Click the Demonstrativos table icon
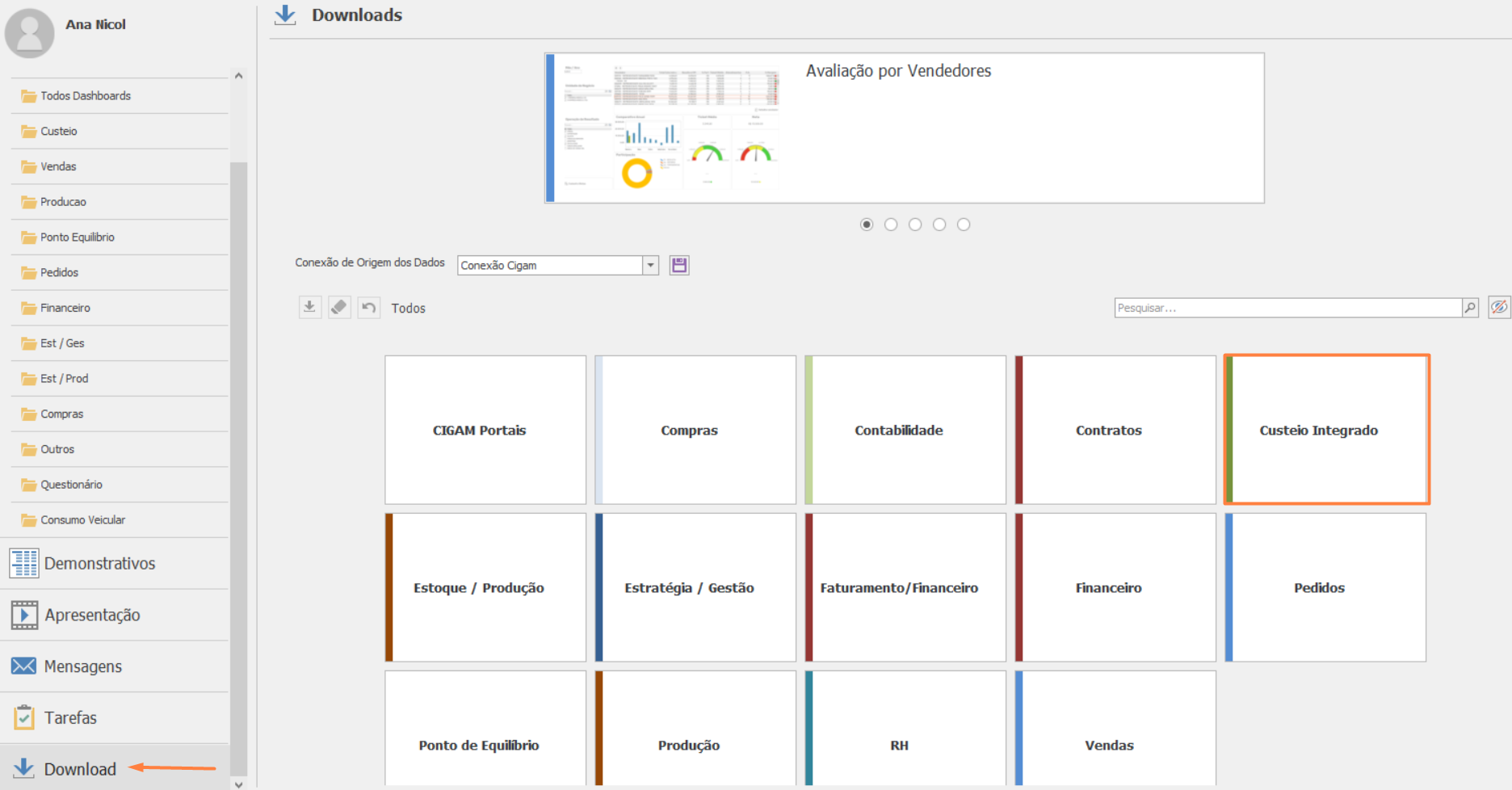This screenshot has height=790, width=1512. tap(24, 563)
